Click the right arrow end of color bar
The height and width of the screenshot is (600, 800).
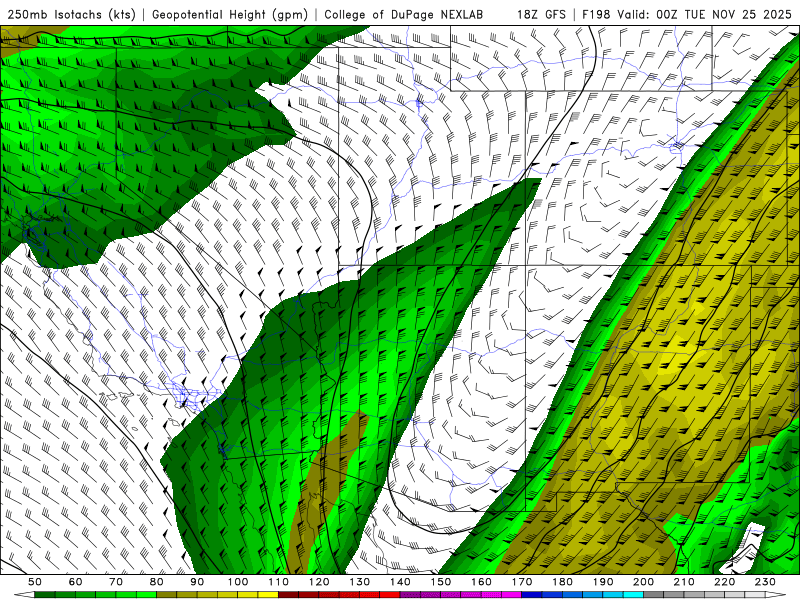click(x=775, y=594)
